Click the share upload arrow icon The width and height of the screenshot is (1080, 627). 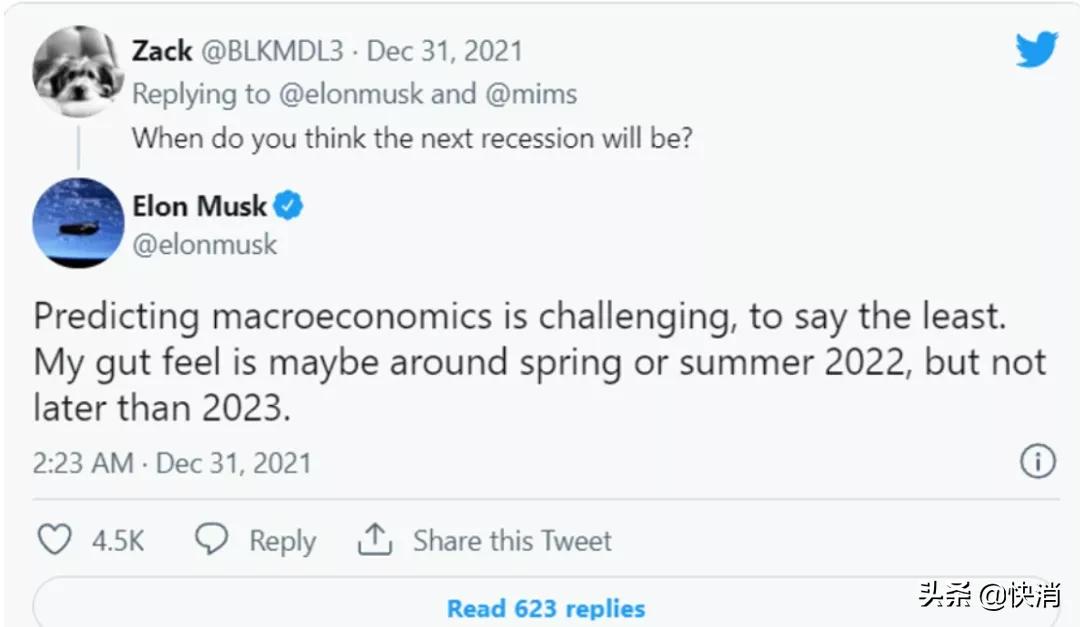click(x=374, y=540)
